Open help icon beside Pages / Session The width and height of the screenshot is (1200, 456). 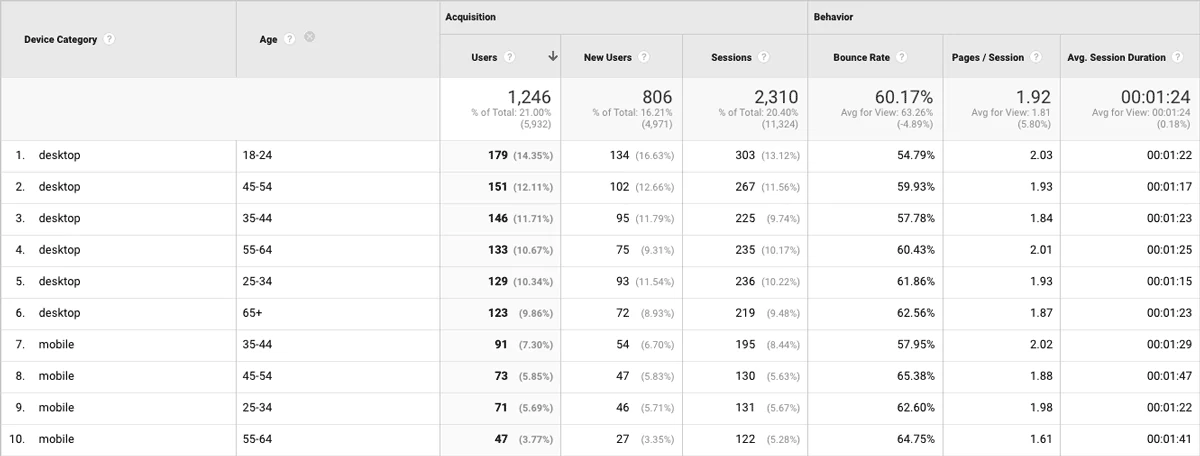point(1036,58)
